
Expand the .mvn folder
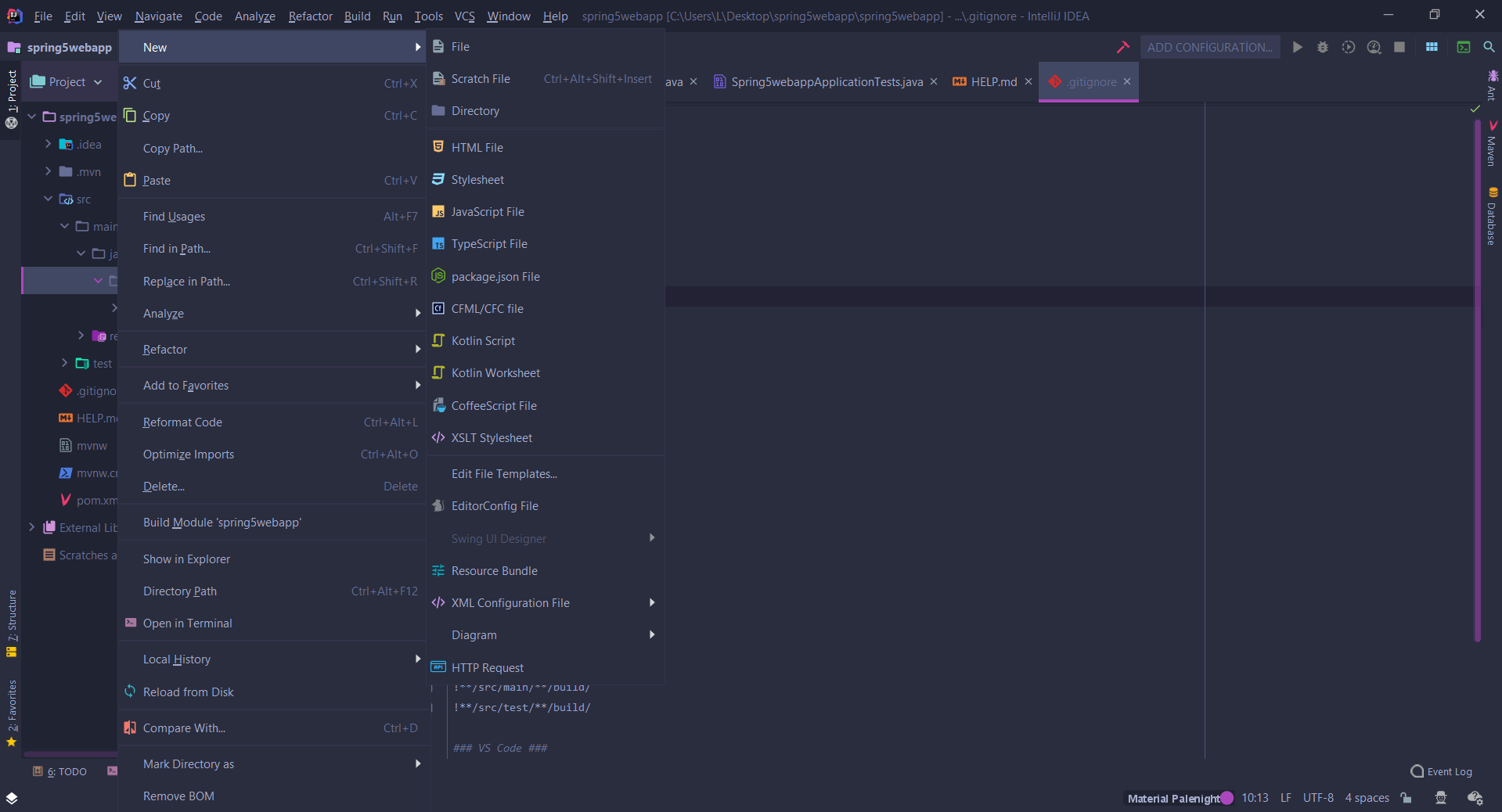coord(48,171)
